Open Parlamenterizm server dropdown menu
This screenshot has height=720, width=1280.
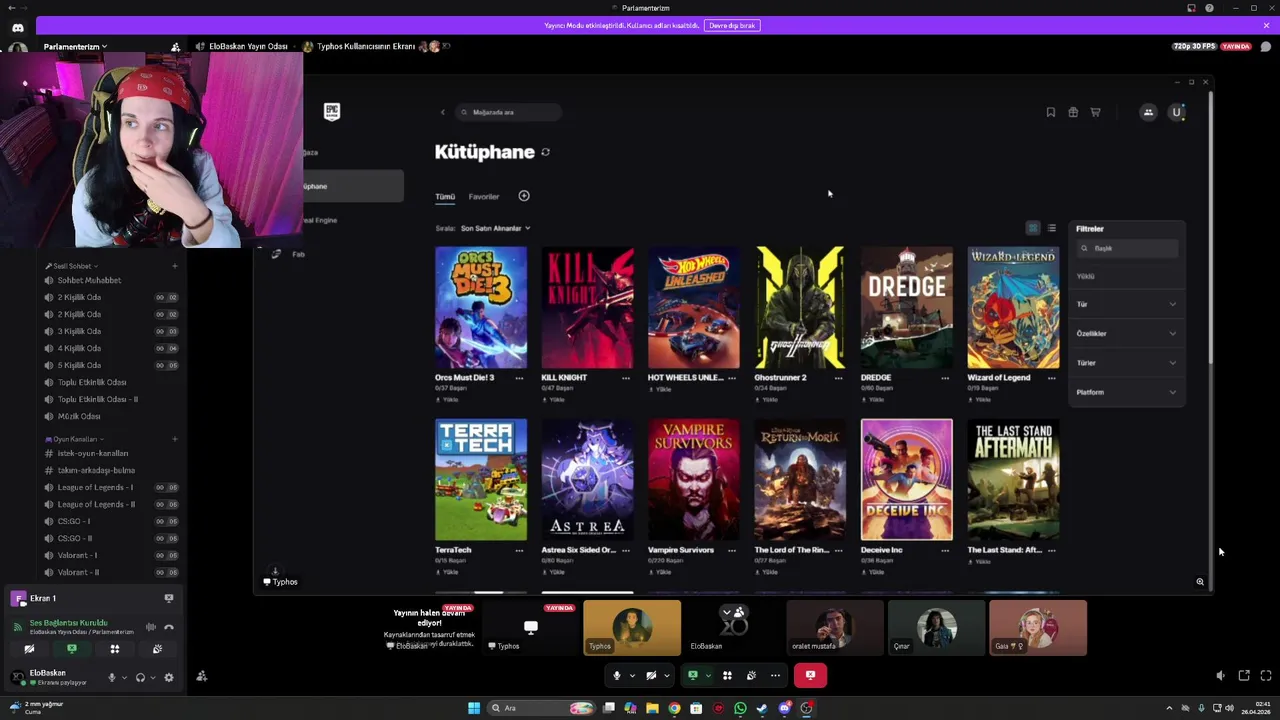coord(75,47)
